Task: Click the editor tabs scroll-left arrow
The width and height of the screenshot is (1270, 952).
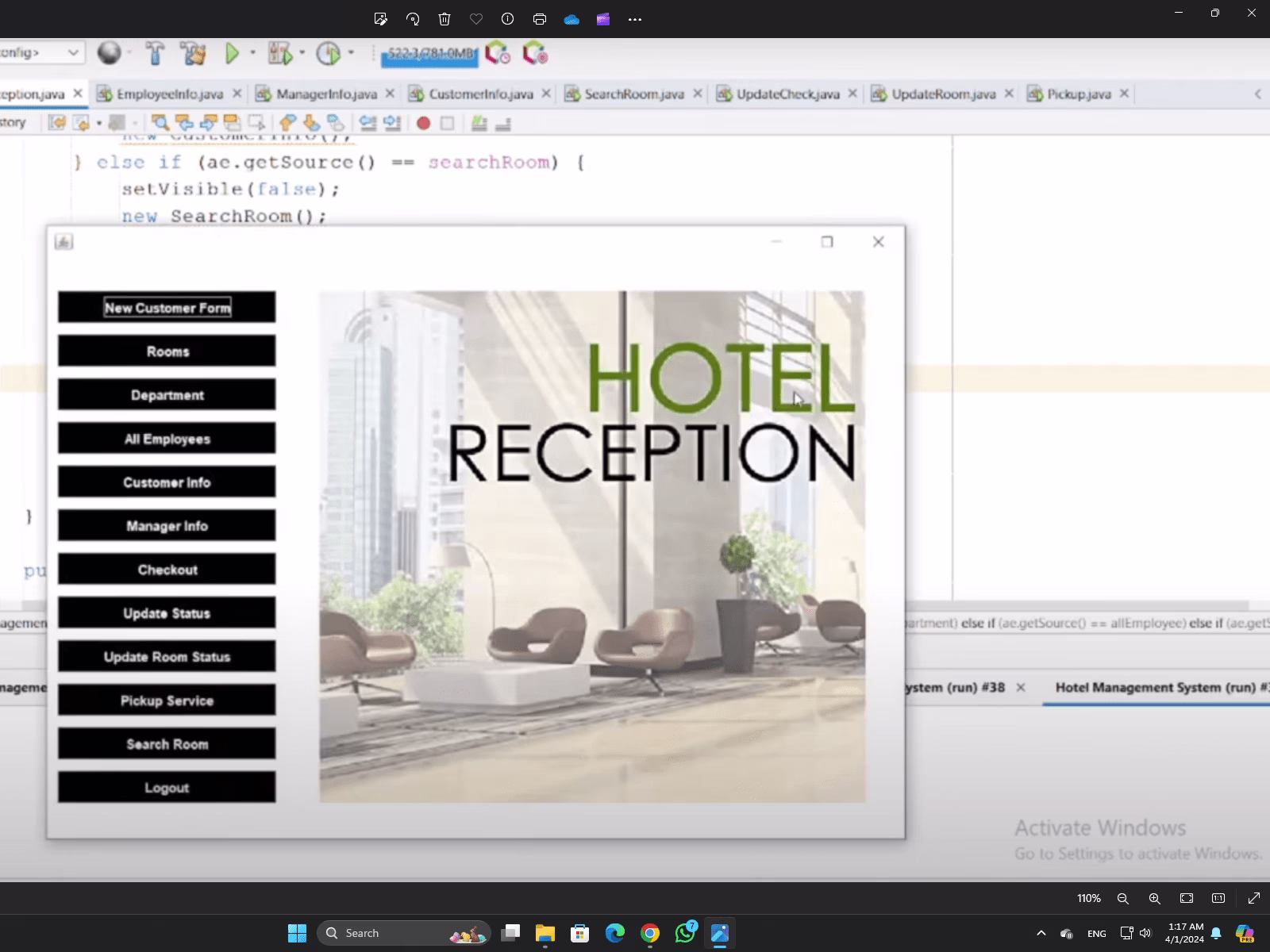Action: pos(1257,94)
